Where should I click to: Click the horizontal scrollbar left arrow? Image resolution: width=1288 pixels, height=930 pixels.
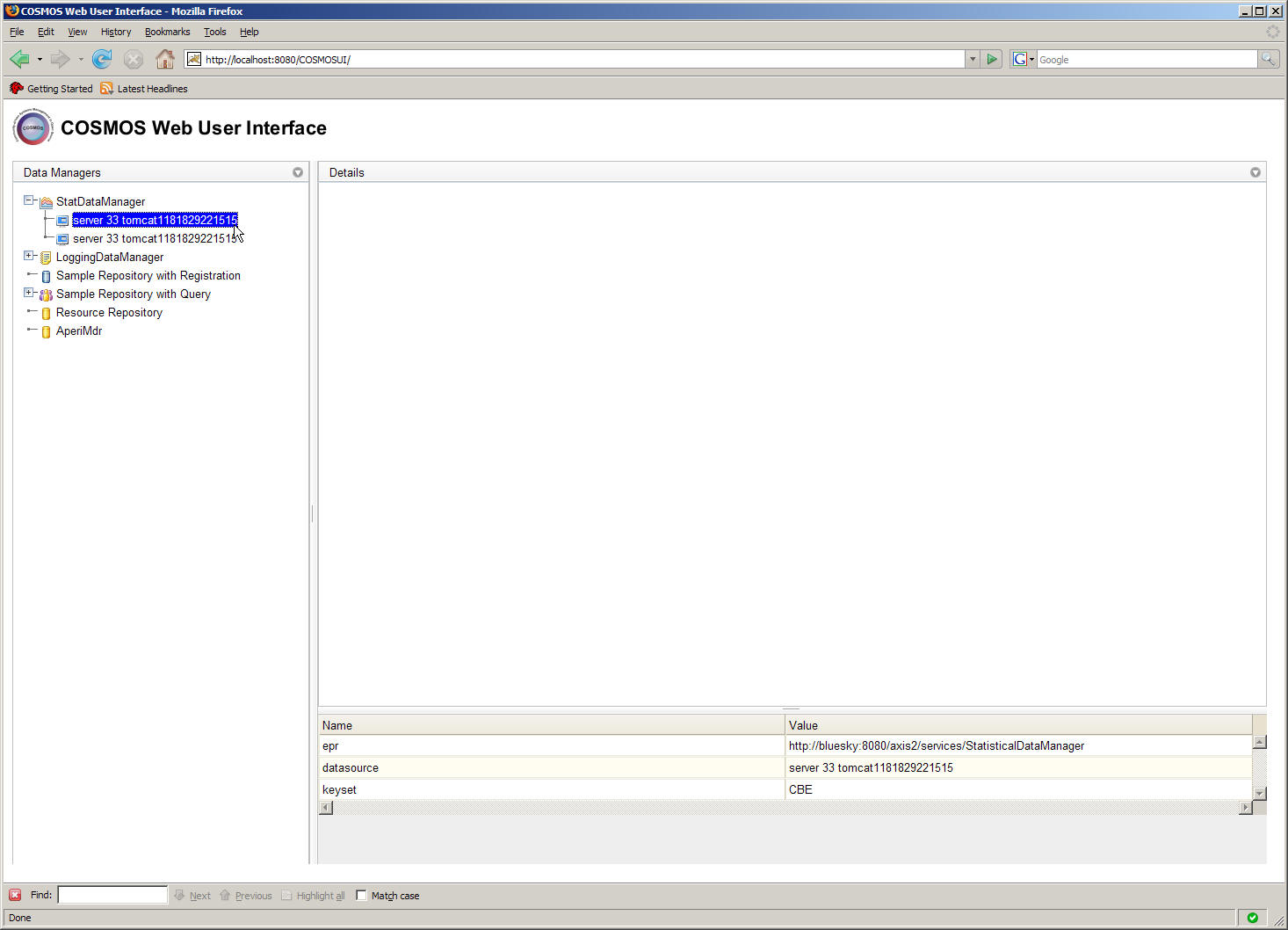coord(326,808)
